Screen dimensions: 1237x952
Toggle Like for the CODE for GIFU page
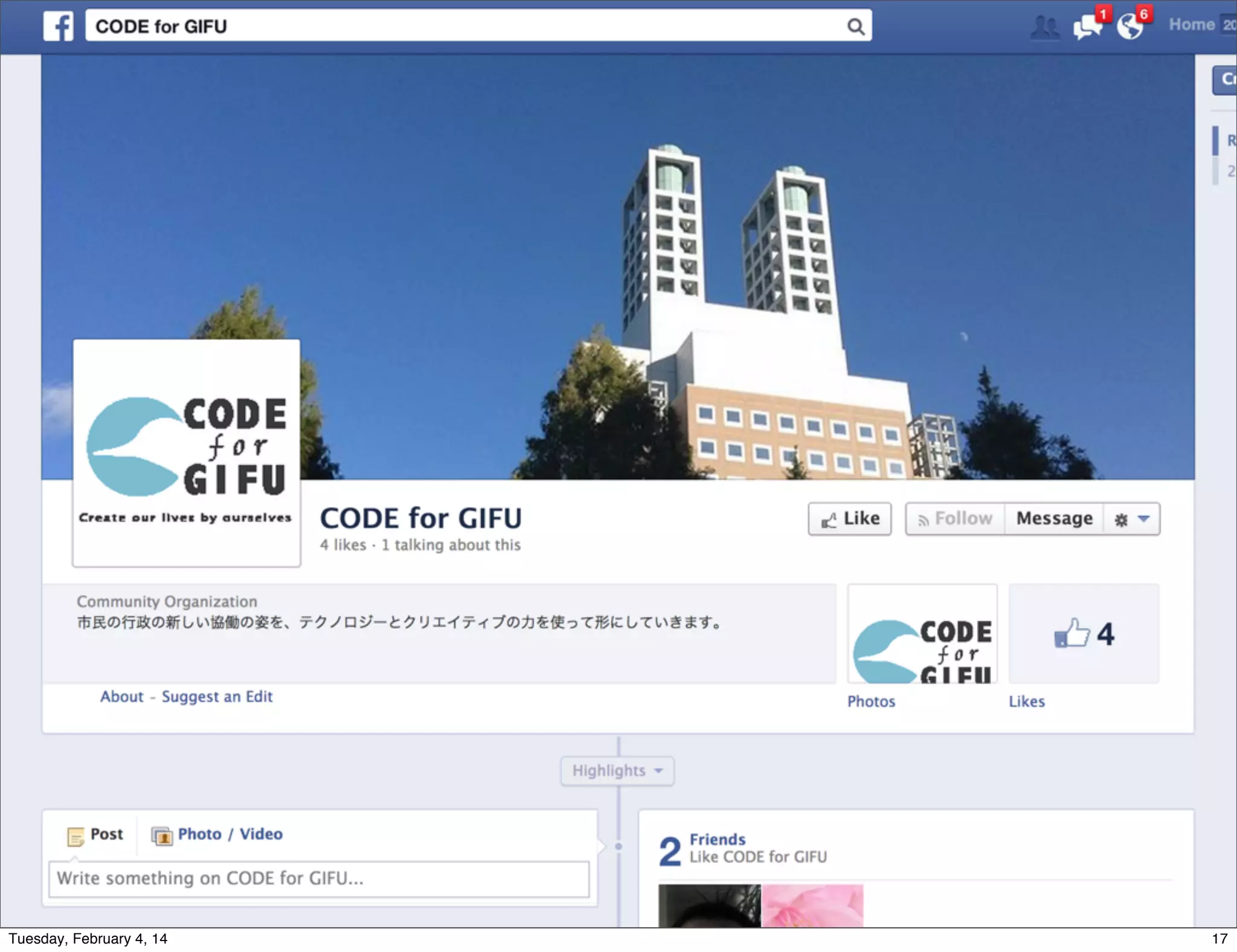tap(850, 519)
